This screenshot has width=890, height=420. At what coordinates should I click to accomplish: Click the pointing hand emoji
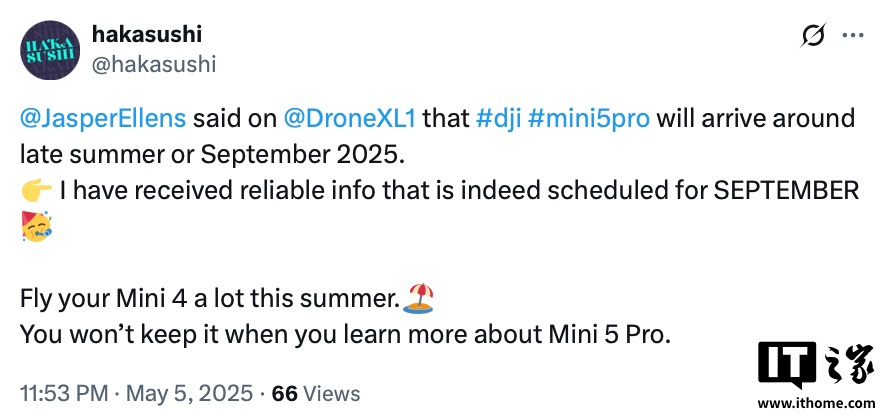point(36,192)
